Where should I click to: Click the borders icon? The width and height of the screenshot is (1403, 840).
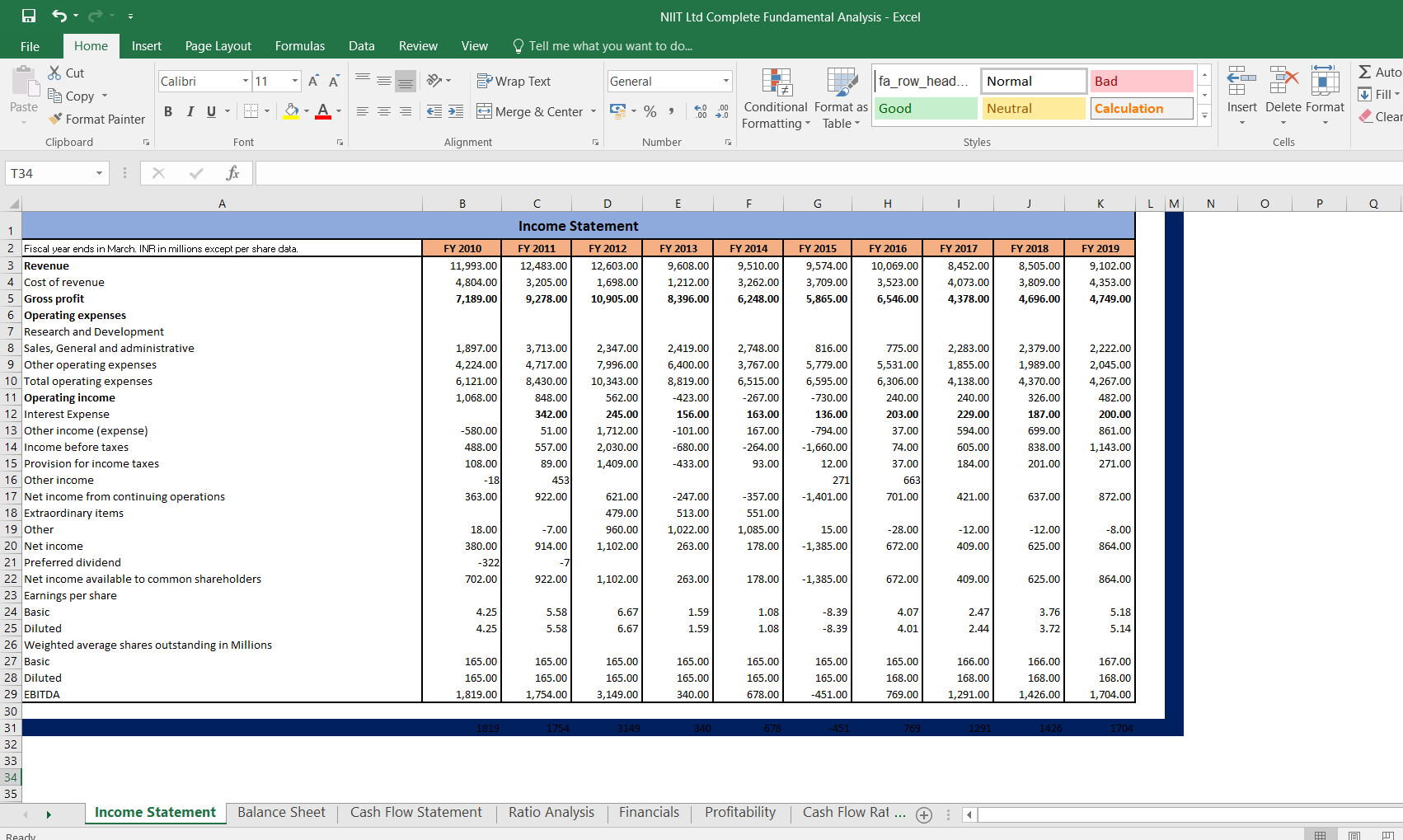(251, 110)
